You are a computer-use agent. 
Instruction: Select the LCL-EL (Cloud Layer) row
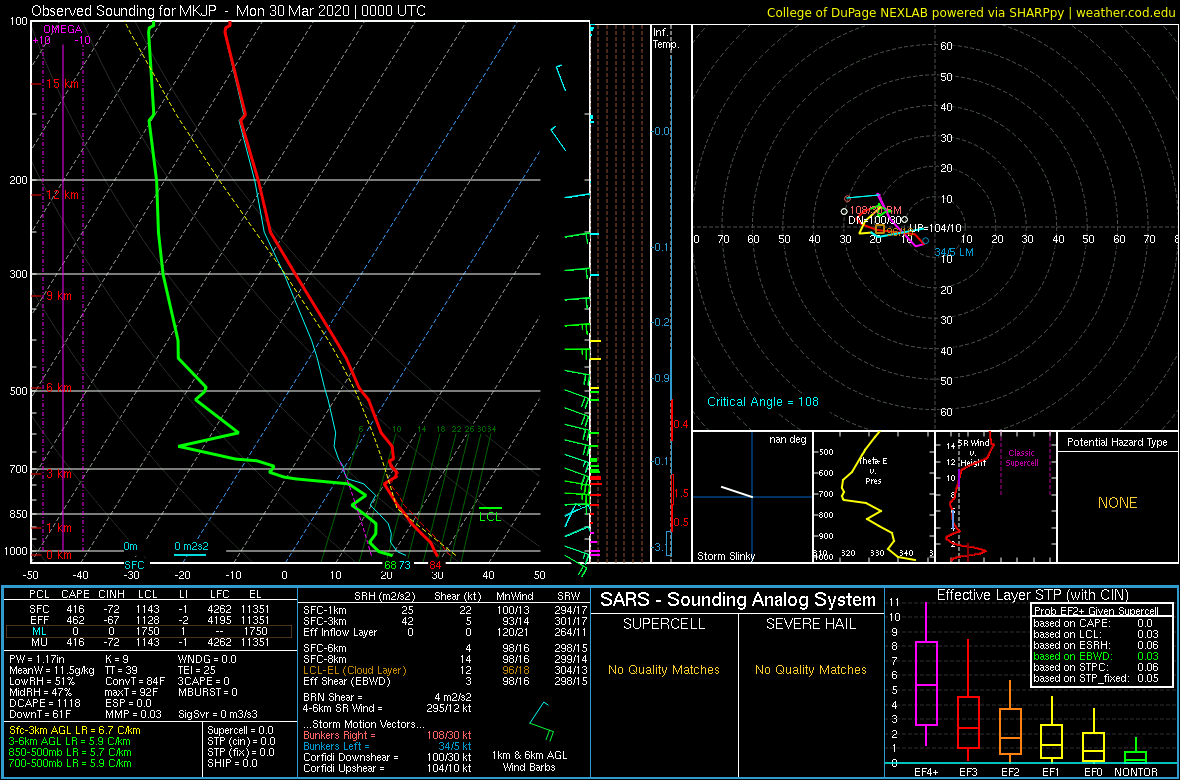(443, 669)
